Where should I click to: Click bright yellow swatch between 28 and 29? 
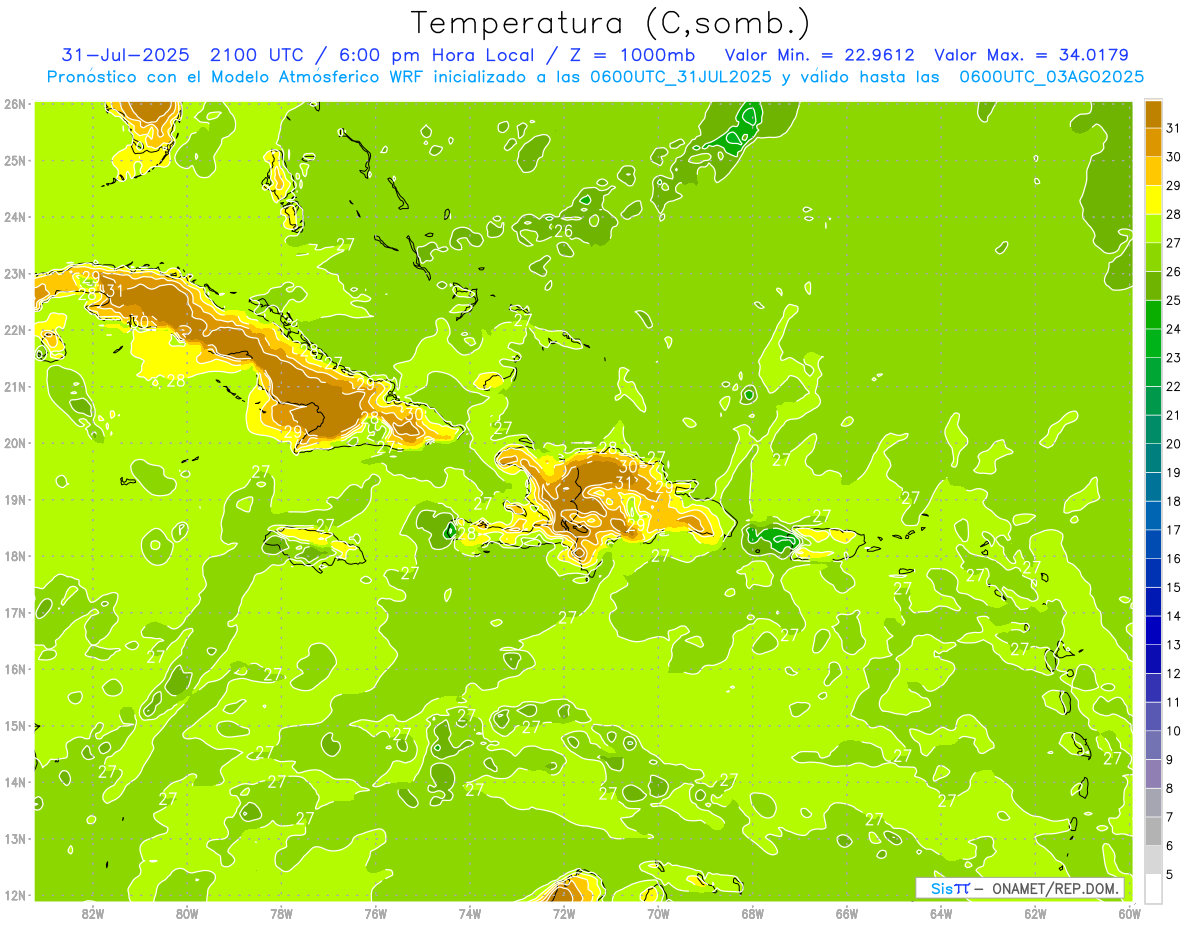click(x=1154, y=199)
